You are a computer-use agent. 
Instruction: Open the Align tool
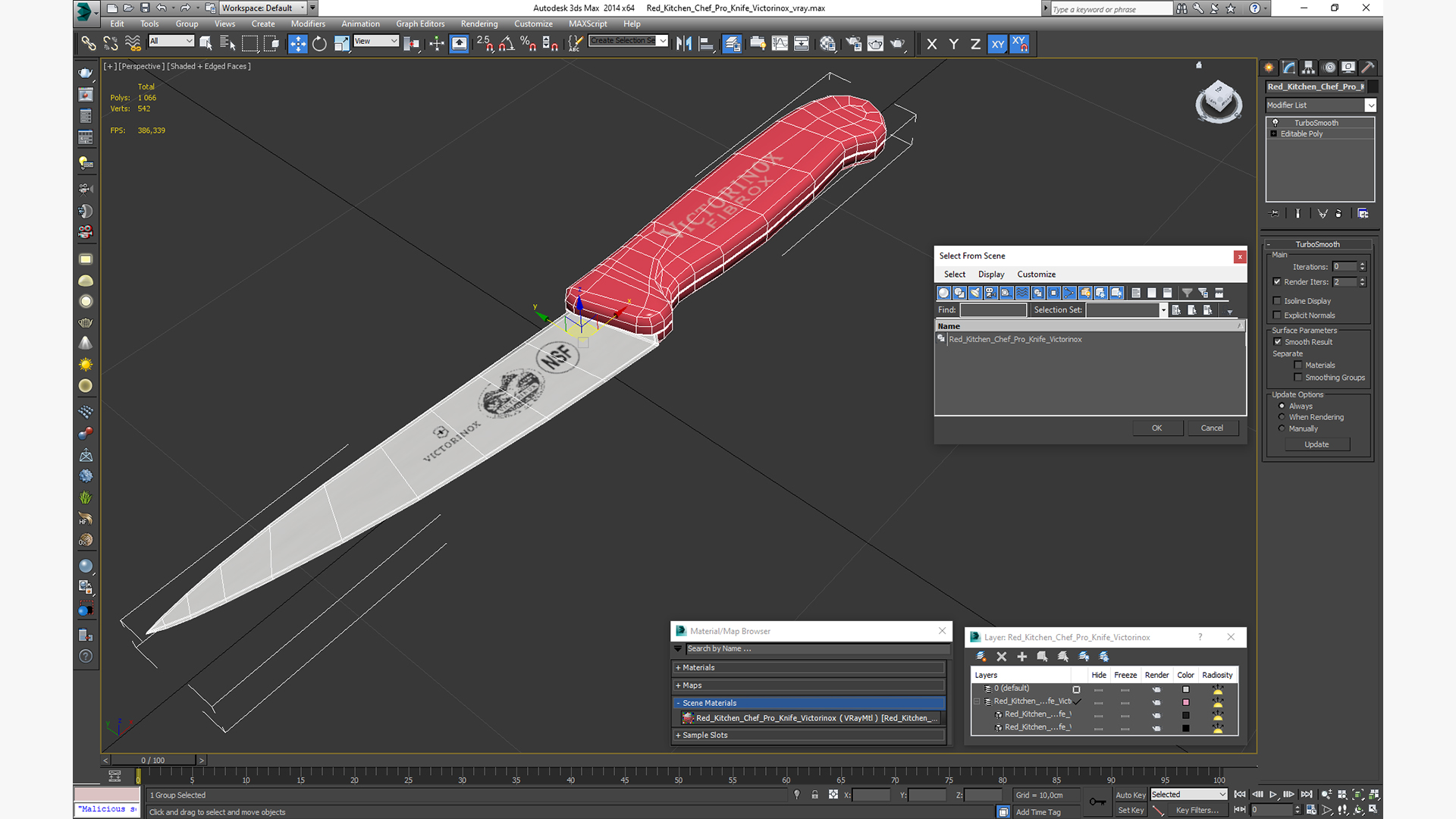click(x=706, y=44)
